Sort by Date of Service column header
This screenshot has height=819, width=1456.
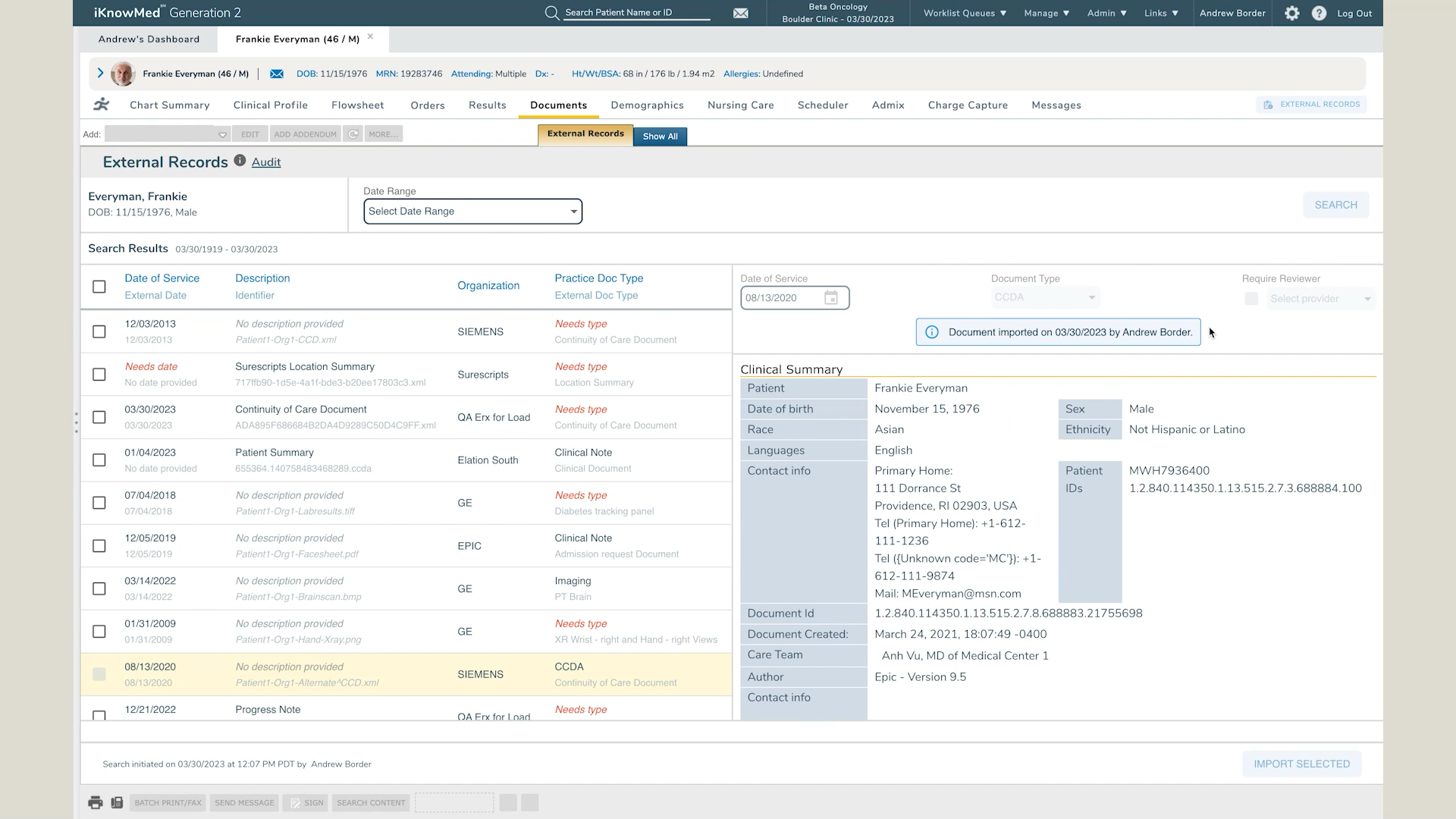[162, 278]
